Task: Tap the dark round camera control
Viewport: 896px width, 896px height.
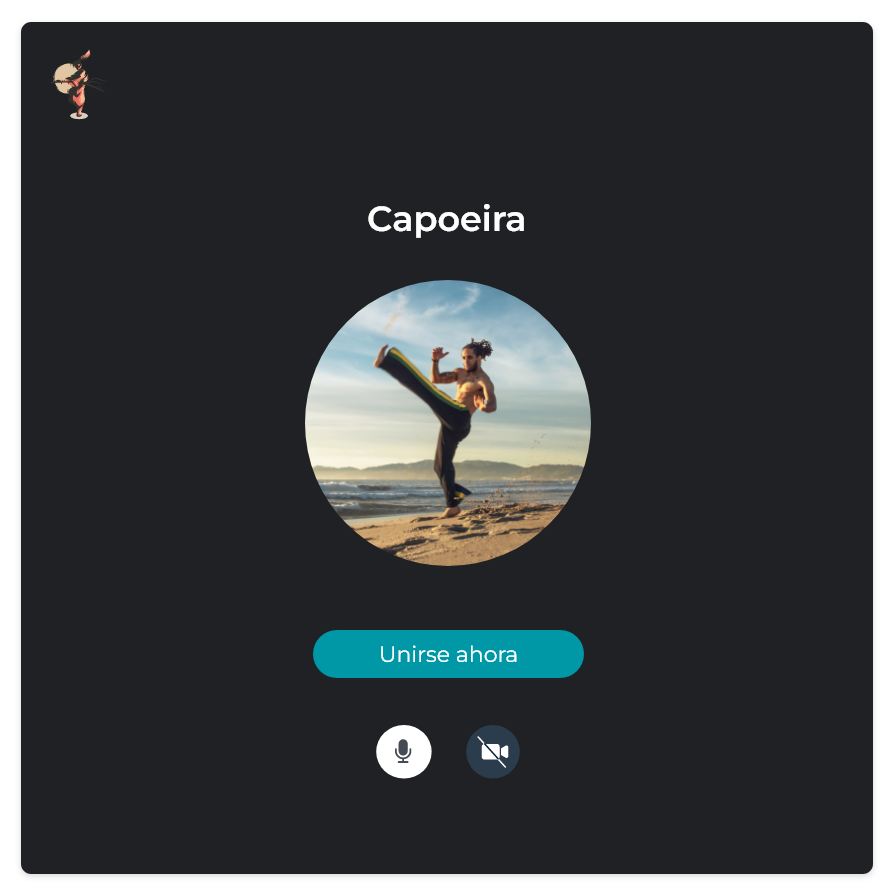Action: 493,751
